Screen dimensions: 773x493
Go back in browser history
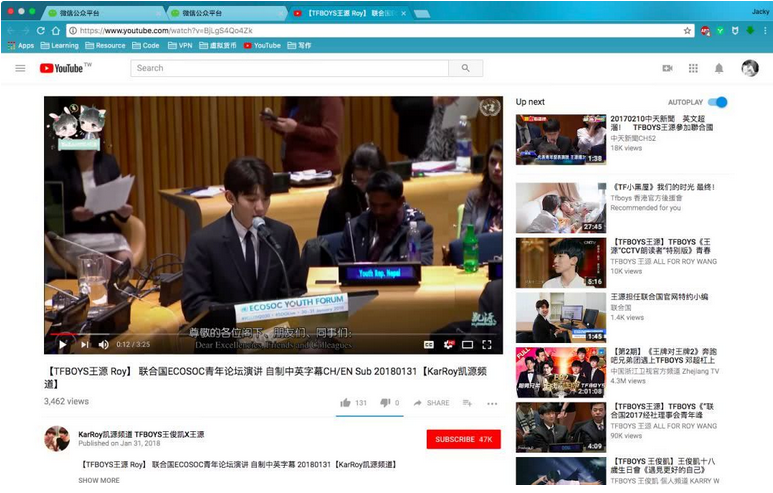[11, 31]
